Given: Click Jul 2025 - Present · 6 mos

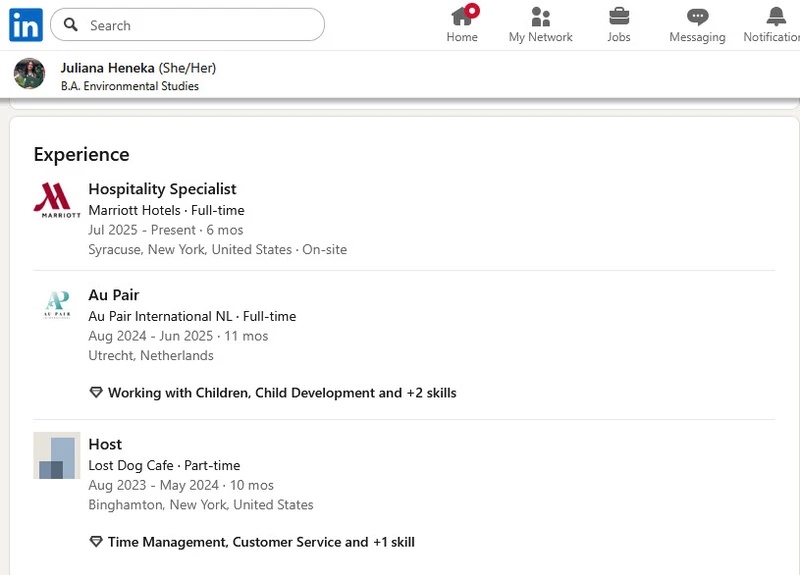Looking at the screenshot, I should (x=166, y=230).
